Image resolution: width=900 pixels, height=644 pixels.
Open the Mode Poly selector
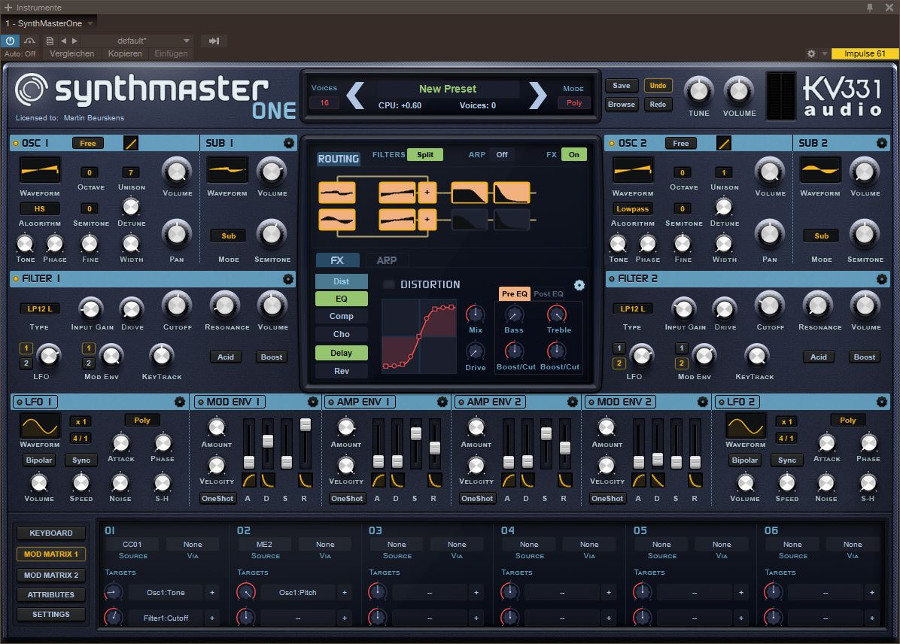pos(574,103)
